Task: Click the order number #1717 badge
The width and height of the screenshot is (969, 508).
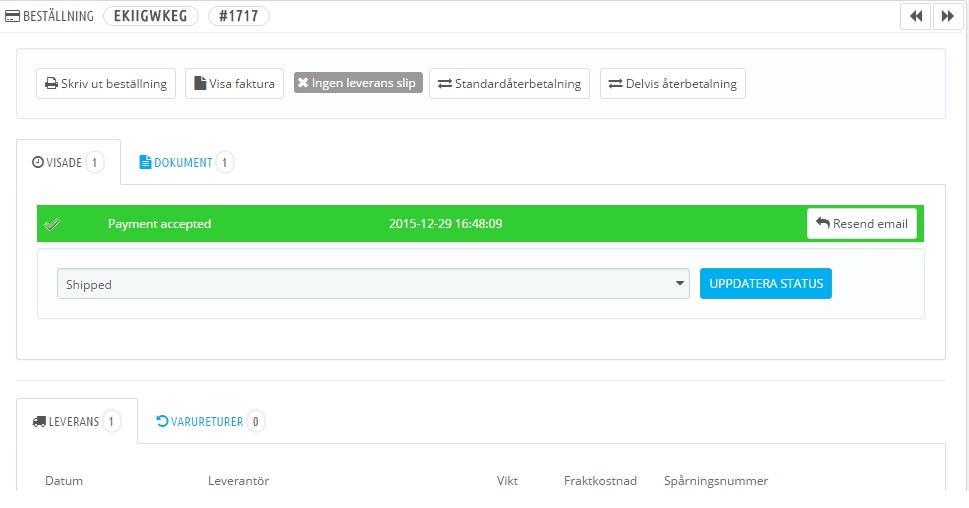Action: pos(239,16)
